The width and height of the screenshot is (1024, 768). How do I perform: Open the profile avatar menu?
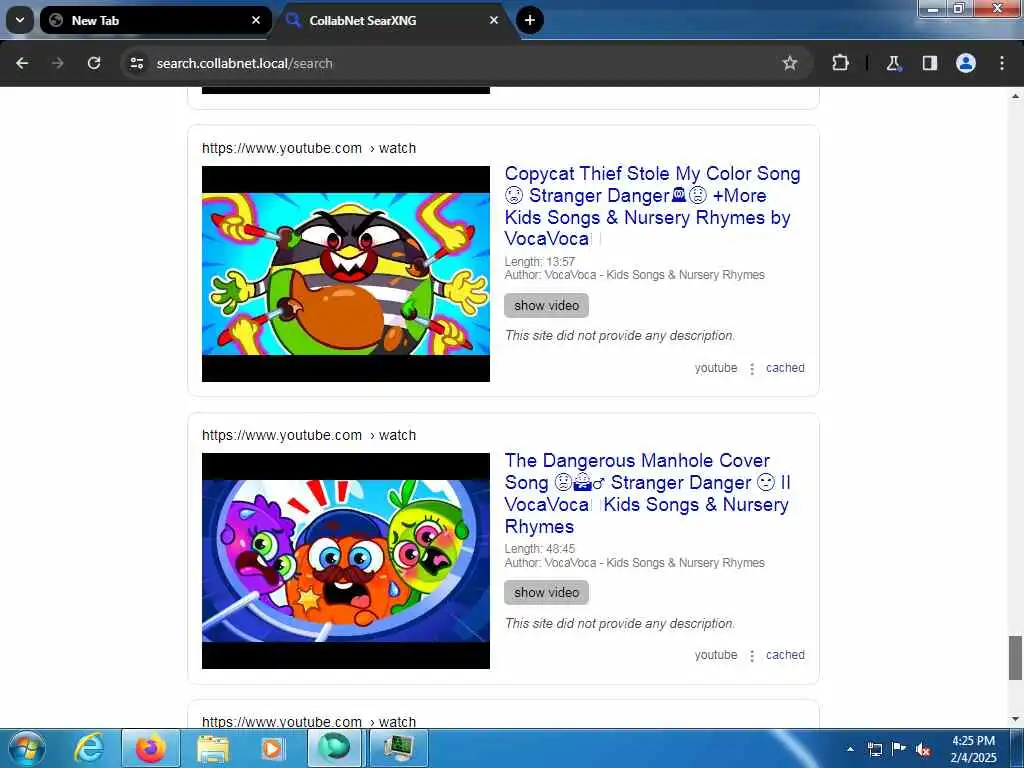pyautogui.click(x=966, y=63)
